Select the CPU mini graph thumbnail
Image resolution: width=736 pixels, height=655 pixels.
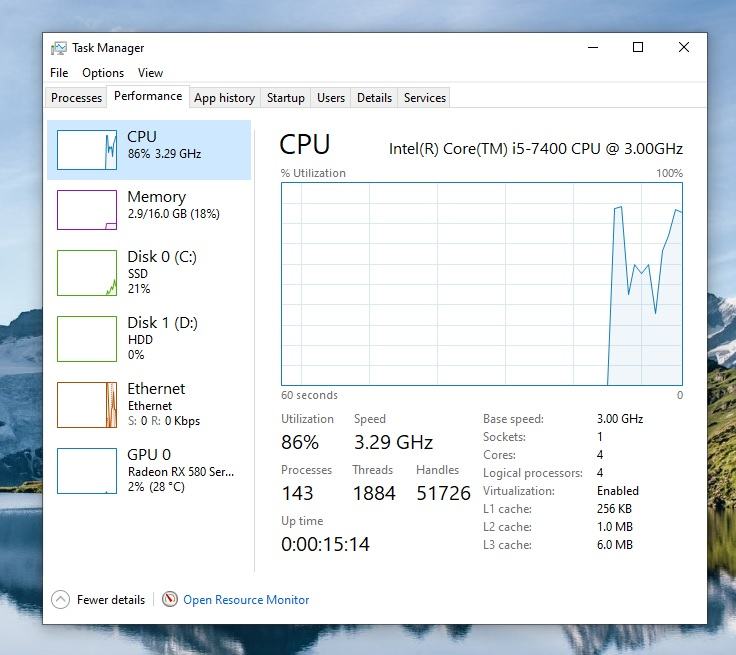(87, 150)
